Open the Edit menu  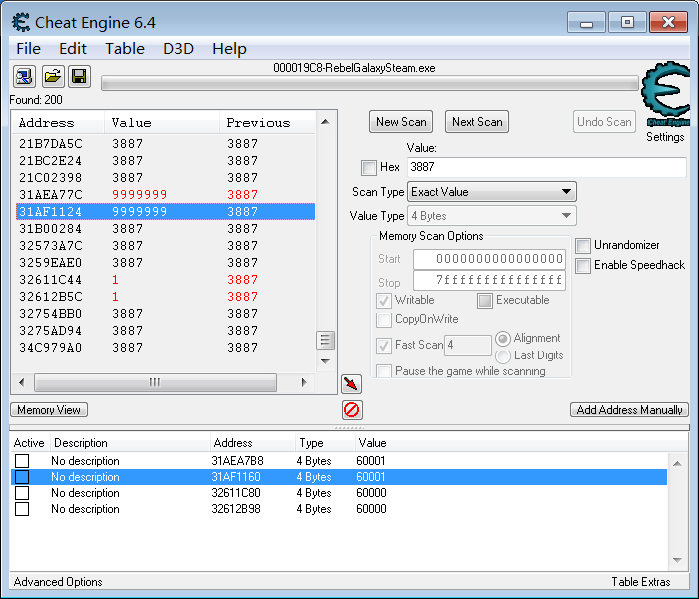coord(73,49)
